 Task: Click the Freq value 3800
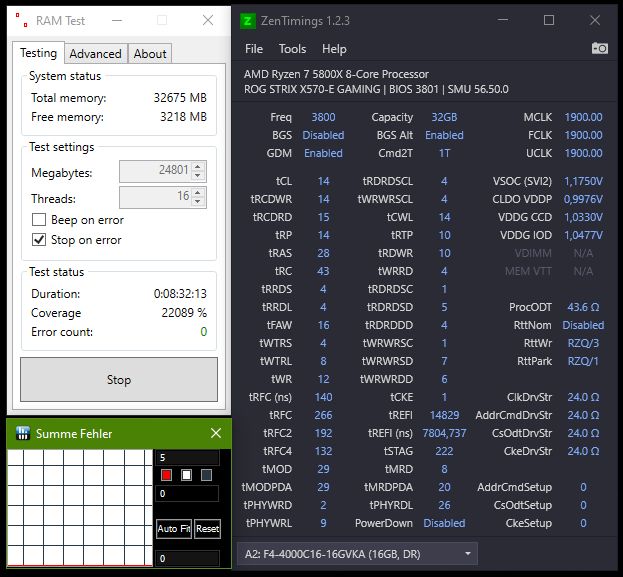click(x=323, y=117)
